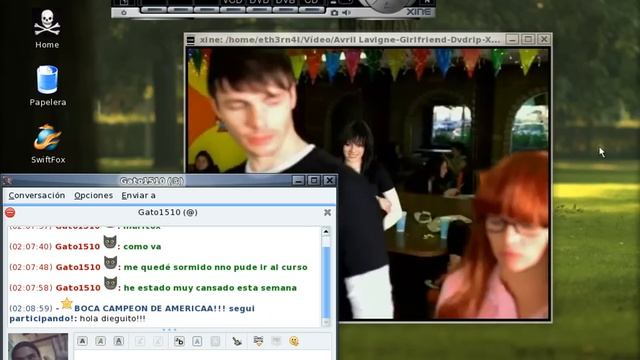Open the Opciones menu

[93, 196]
